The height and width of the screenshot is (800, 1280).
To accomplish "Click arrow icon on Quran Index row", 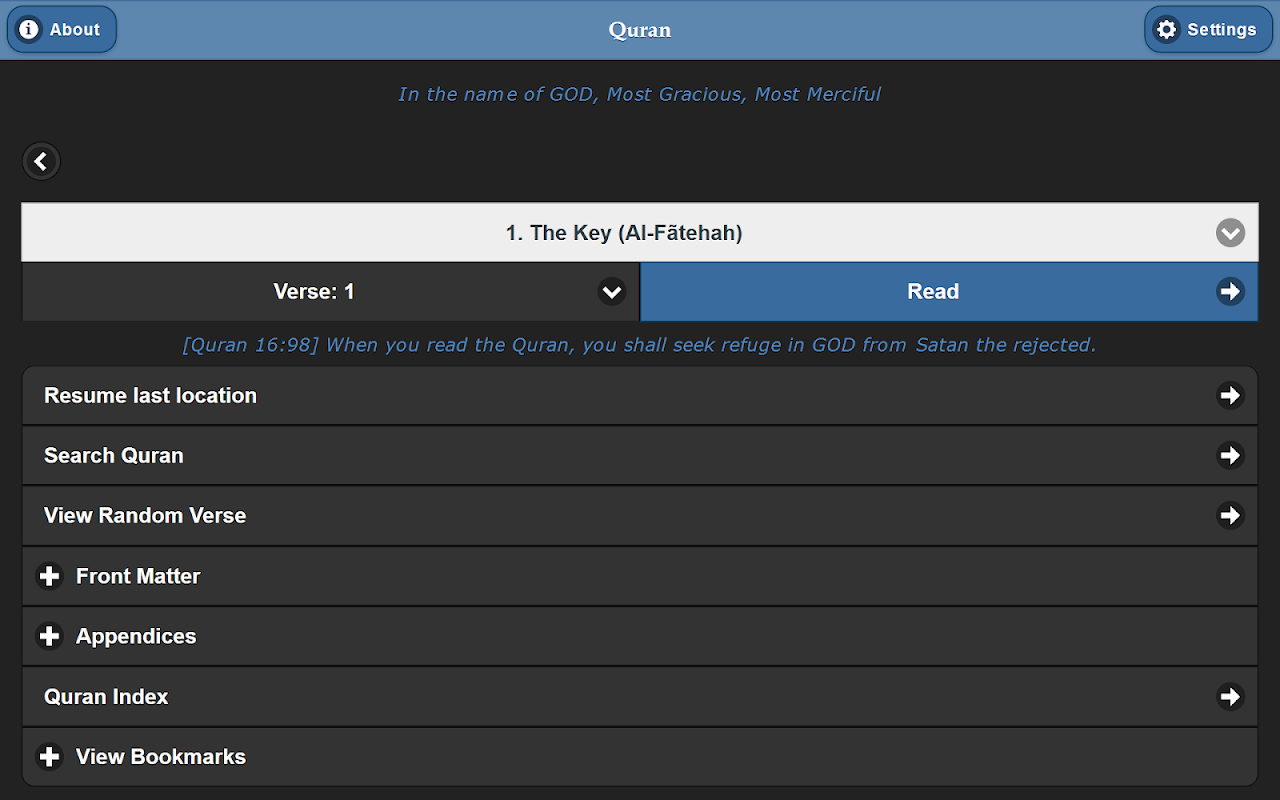I will (1230, 696).
